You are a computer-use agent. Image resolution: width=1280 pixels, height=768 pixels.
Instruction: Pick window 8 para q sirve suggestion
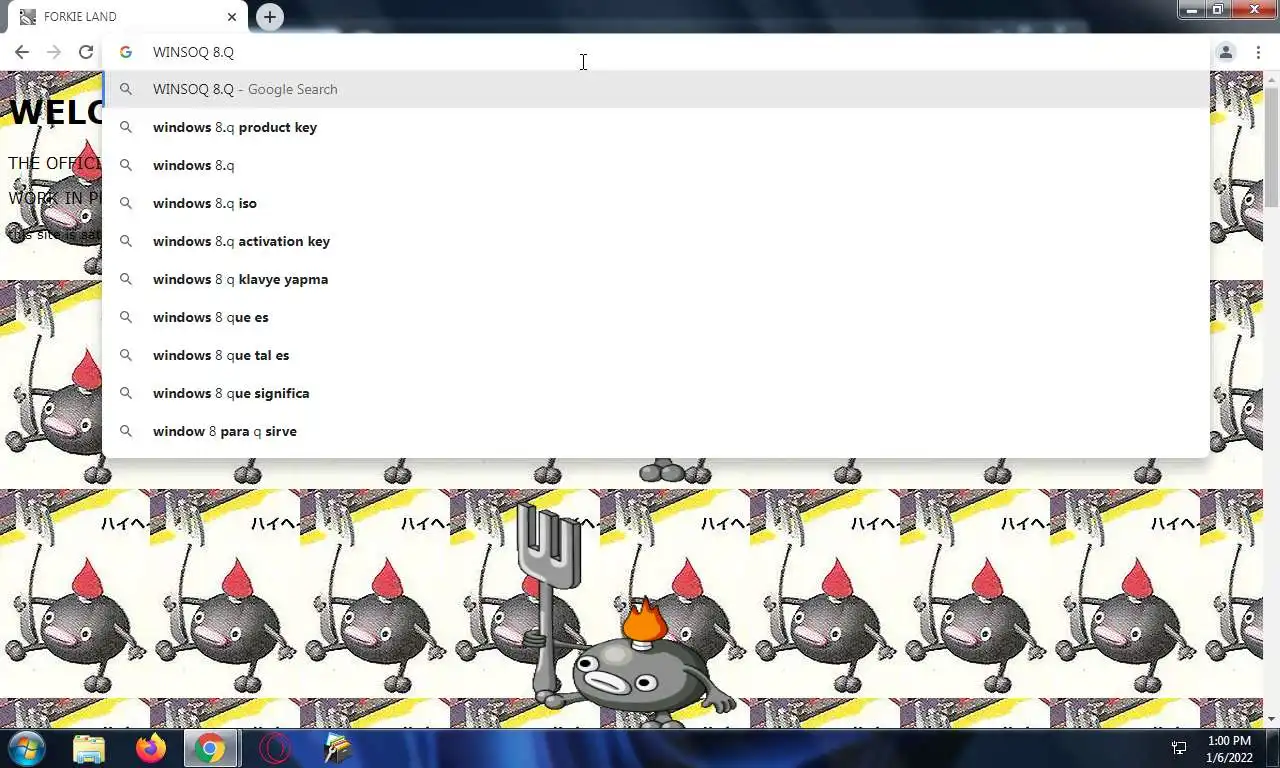656,431
